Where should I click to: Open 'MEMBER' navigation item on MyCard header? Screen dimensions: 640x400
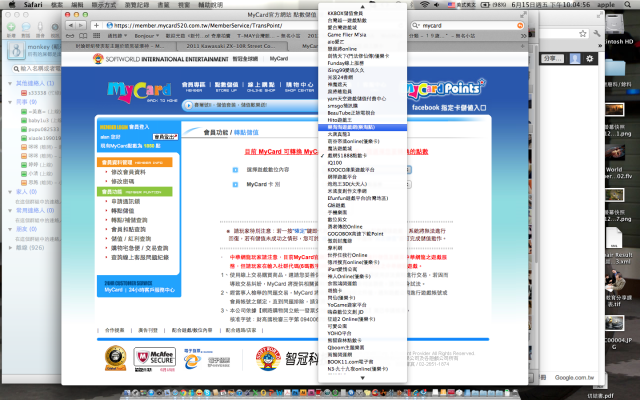(194, 87)
